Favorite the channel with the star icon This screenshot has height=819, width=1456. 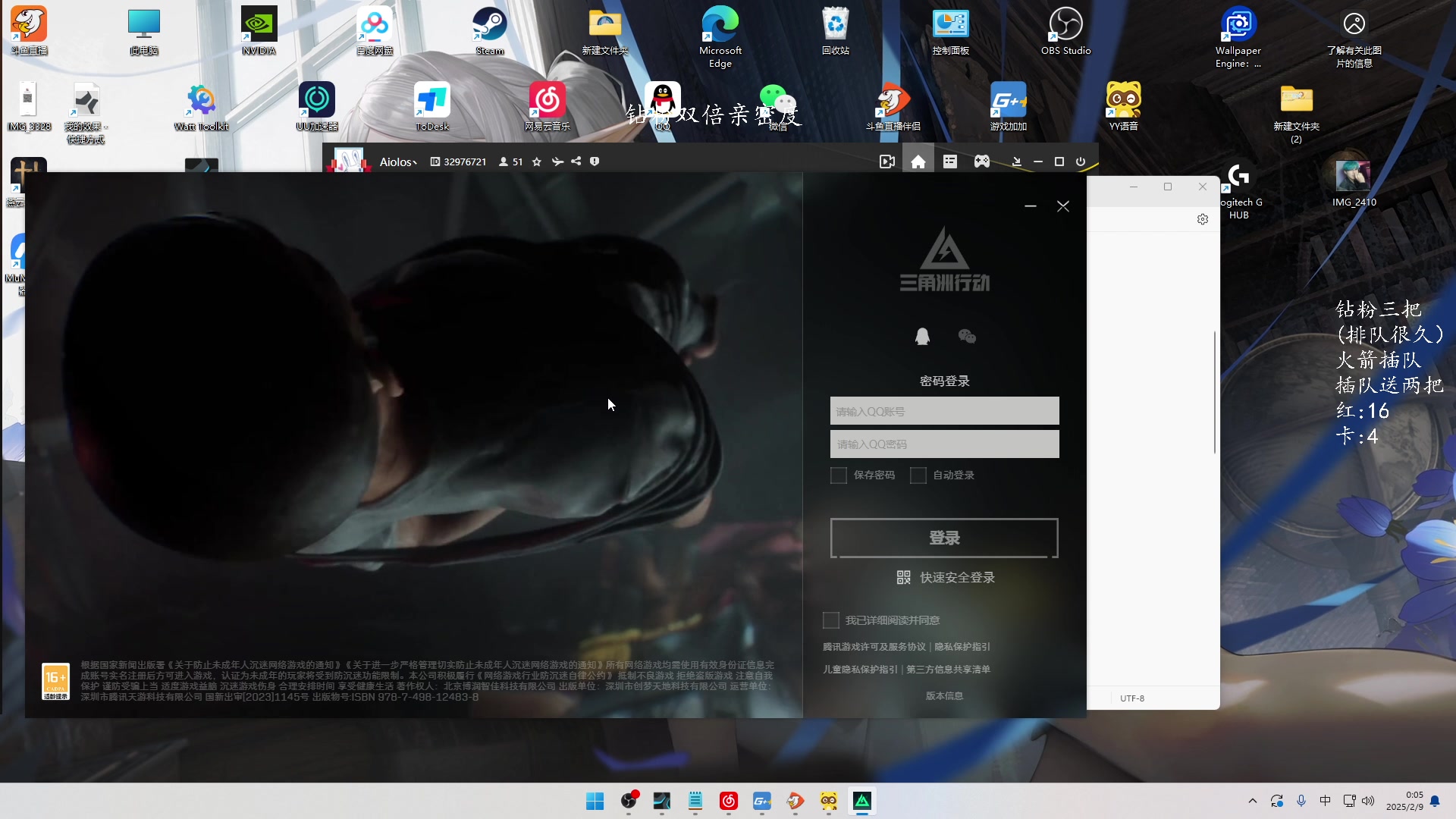[537, 162]
